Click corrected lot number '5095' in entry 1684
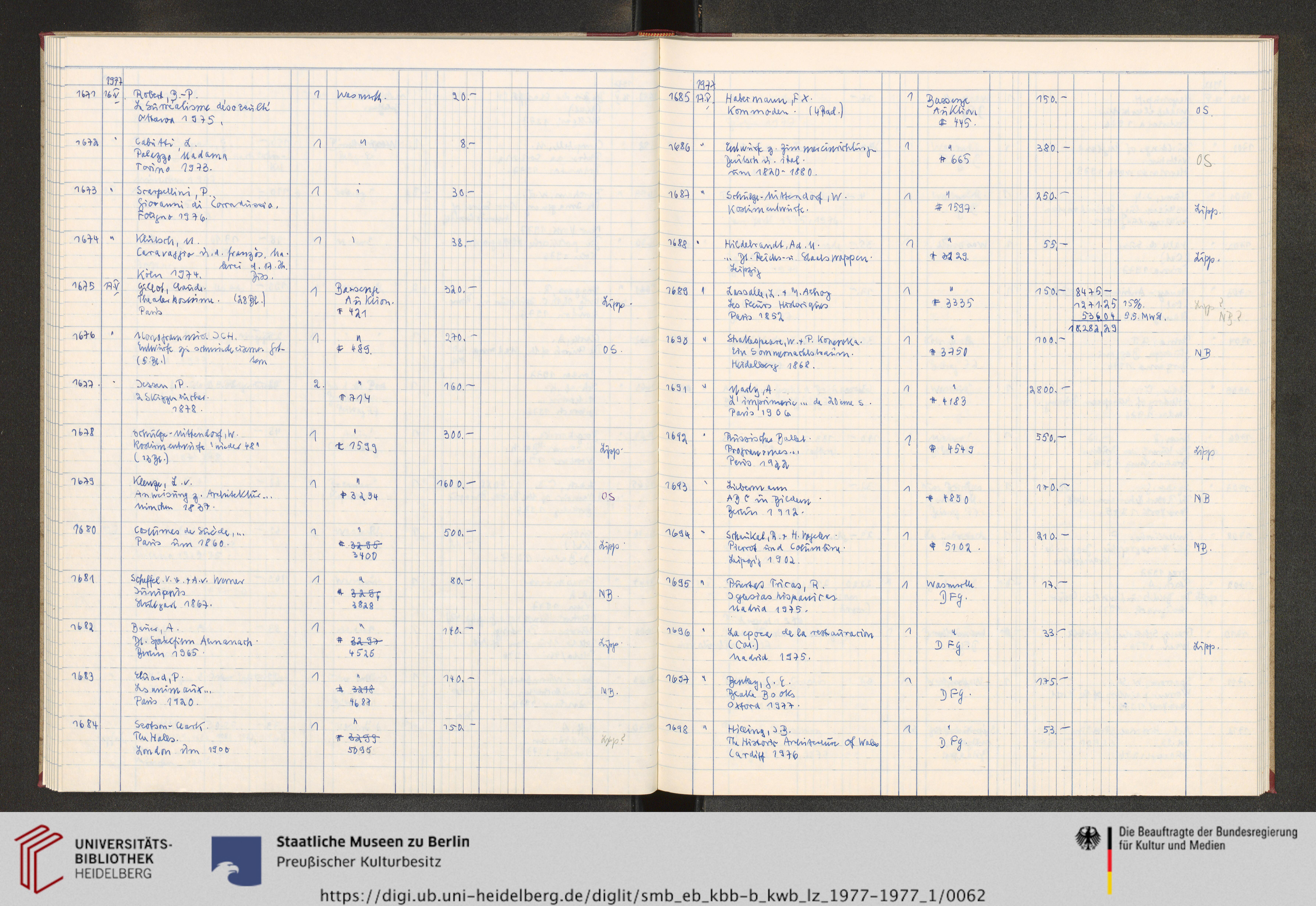Screen dimensions: 1316x906 click(x=360, y=750)
